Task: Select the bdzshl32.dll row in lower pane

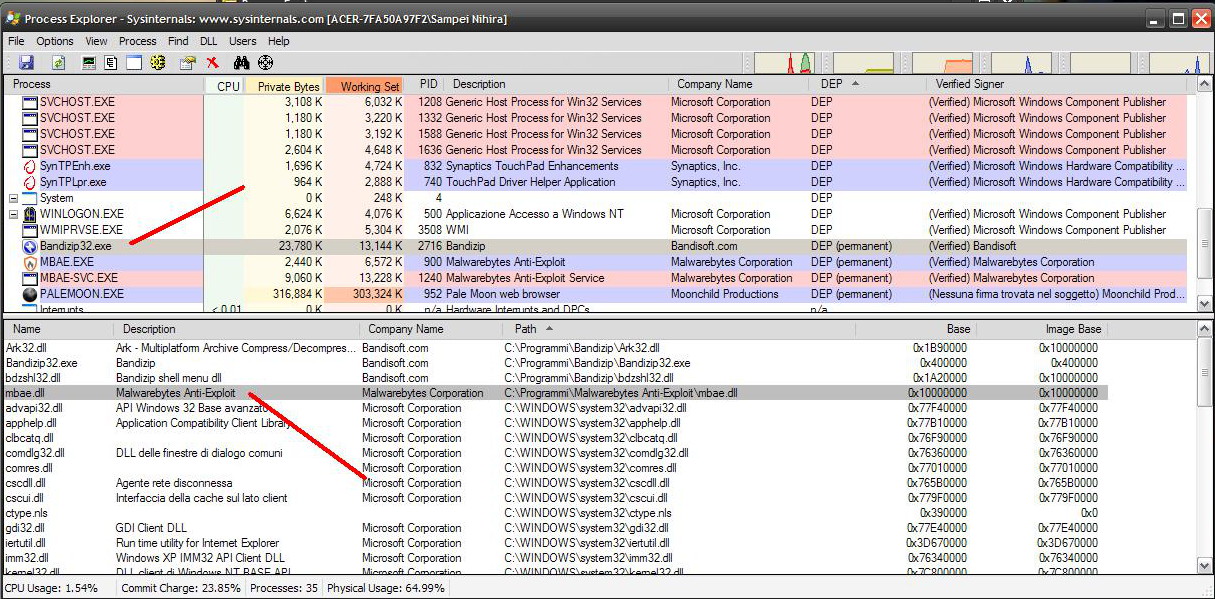Action: [555, 378]
